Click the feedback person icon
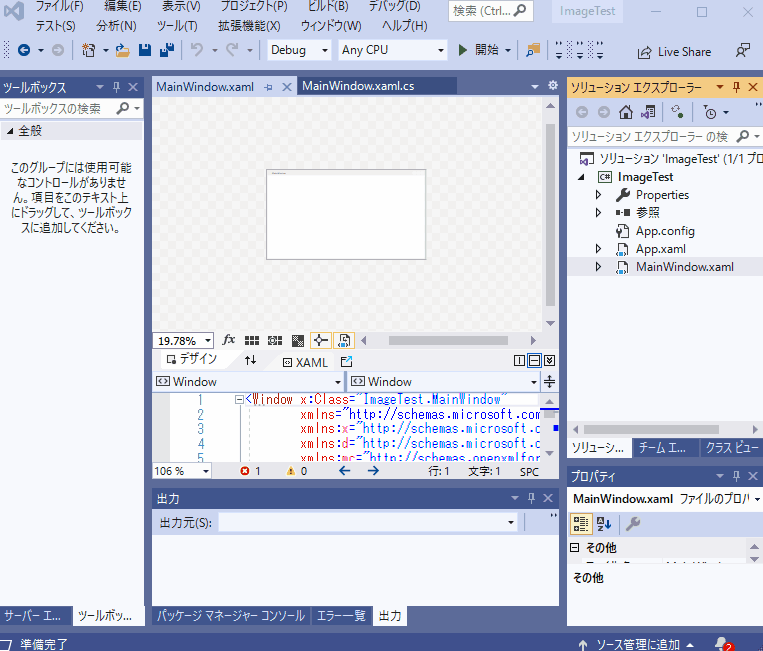This screenshot has width=763, height=651. [742, 50]
